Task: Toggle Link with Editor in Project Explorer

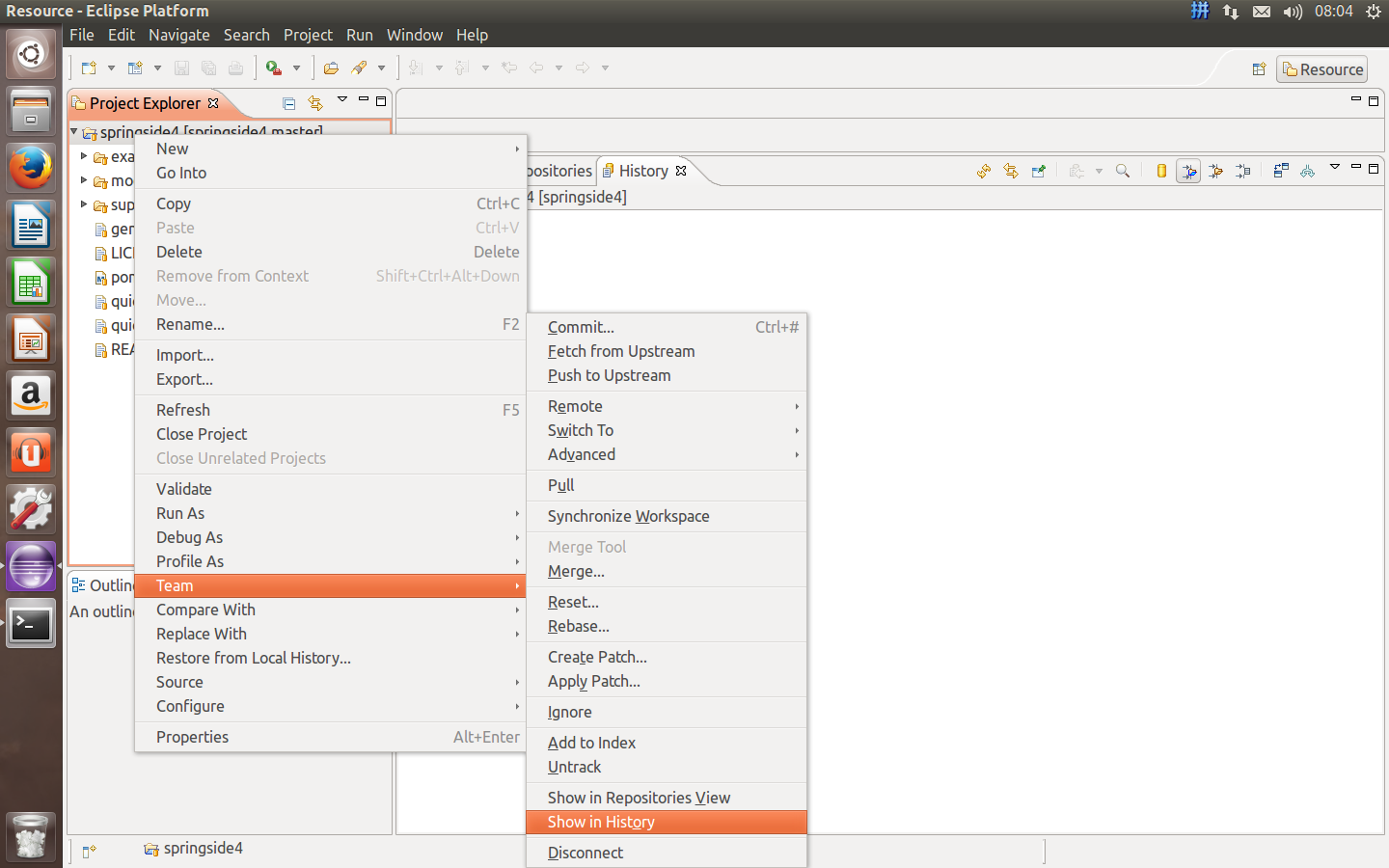Action: pos(315,103)
